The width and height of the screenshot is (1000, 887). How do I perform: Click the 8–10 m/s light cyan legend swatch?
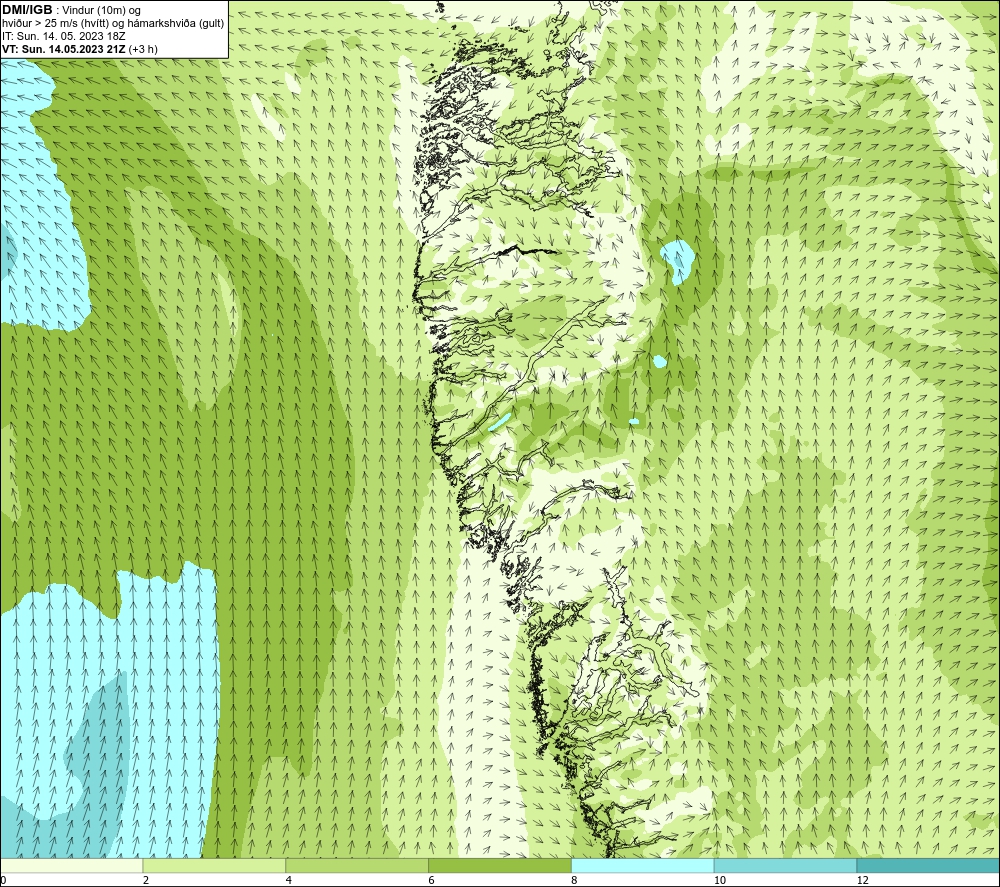643,865
